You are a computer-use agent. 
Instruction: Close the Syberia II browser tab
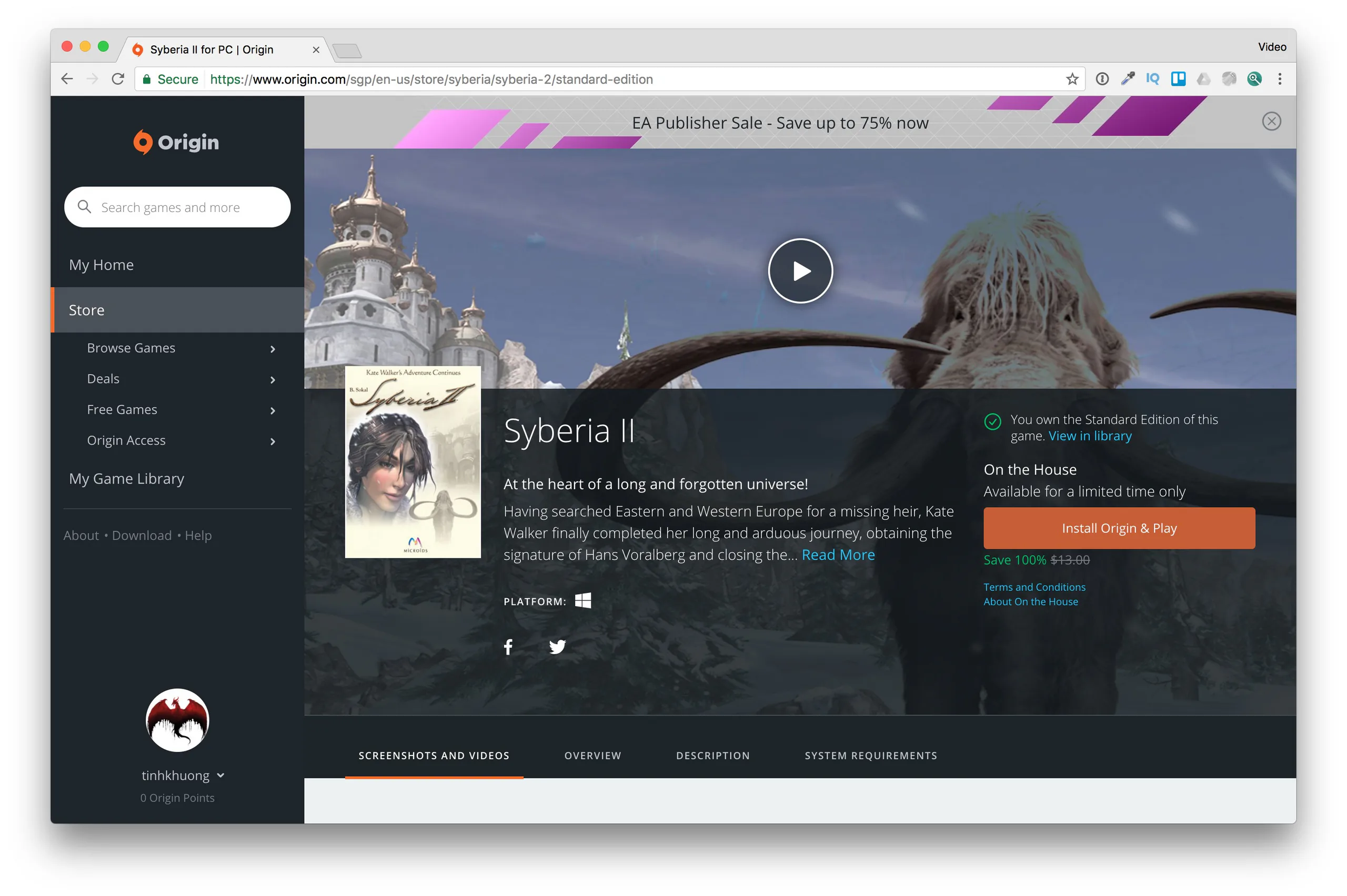point(316,49)
